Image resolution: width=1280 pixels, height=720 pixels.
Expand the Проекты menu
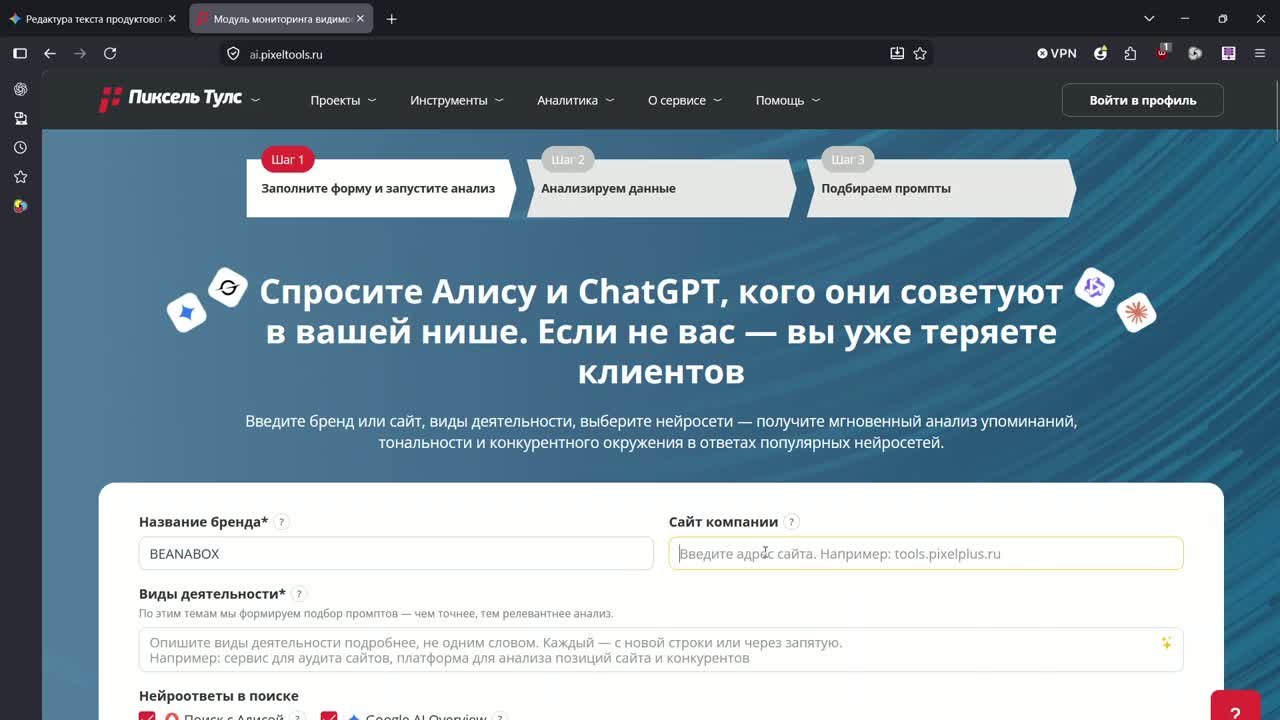coord(343,100)
